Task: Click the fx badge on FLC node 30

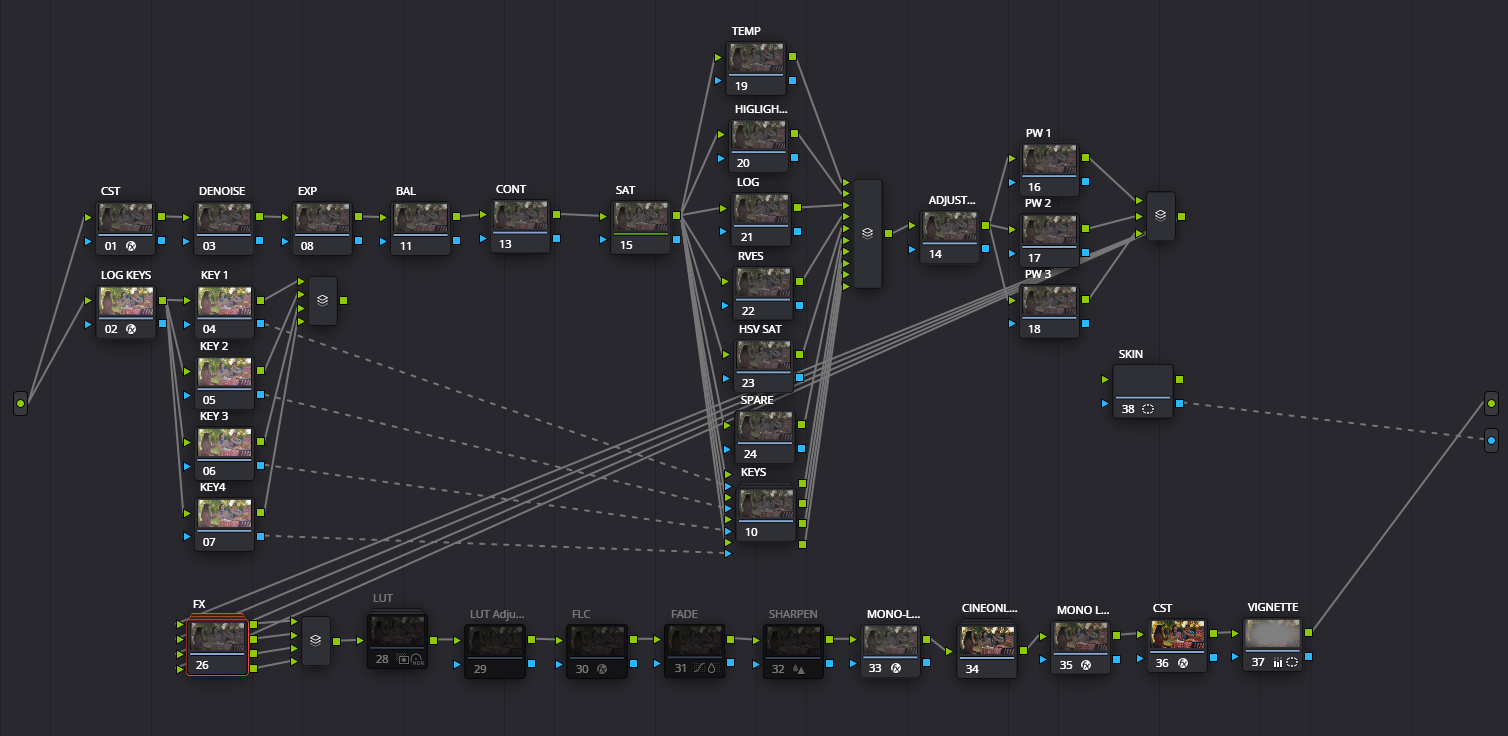Action: (602, 669)
